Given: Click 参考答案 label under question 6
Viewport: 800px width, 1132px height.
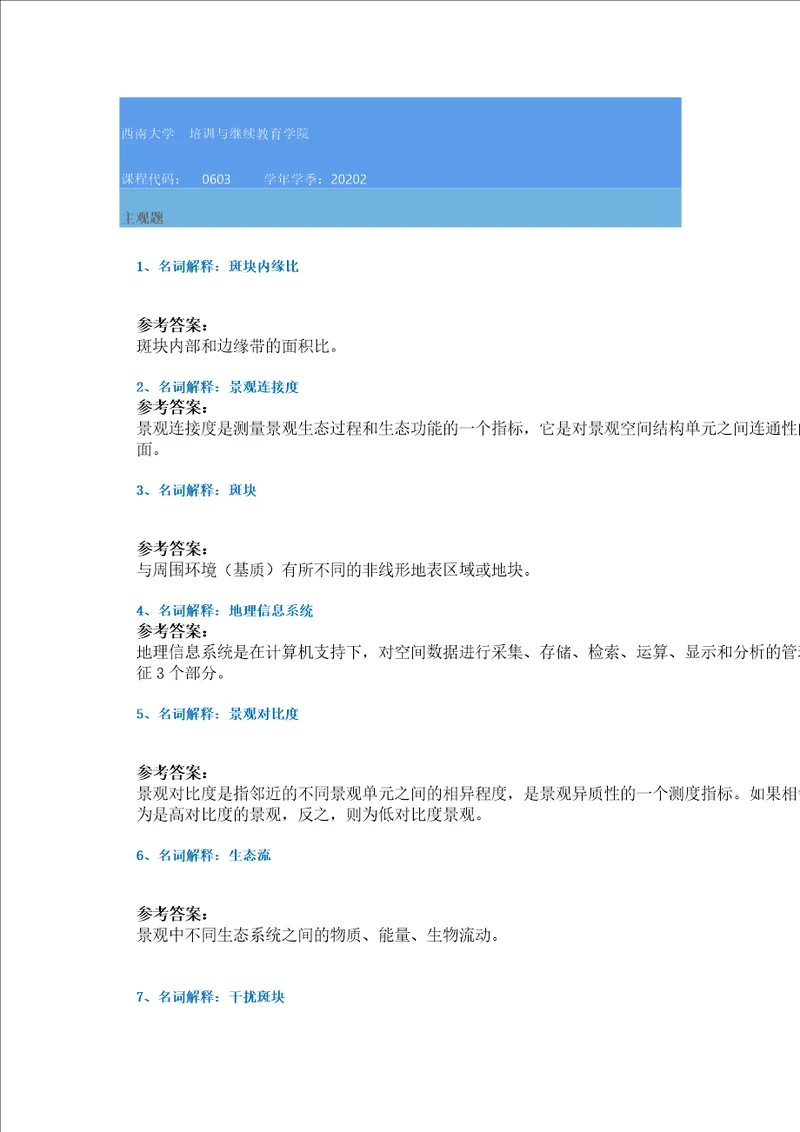Looking at the screenshot, I should pos(173,915).
